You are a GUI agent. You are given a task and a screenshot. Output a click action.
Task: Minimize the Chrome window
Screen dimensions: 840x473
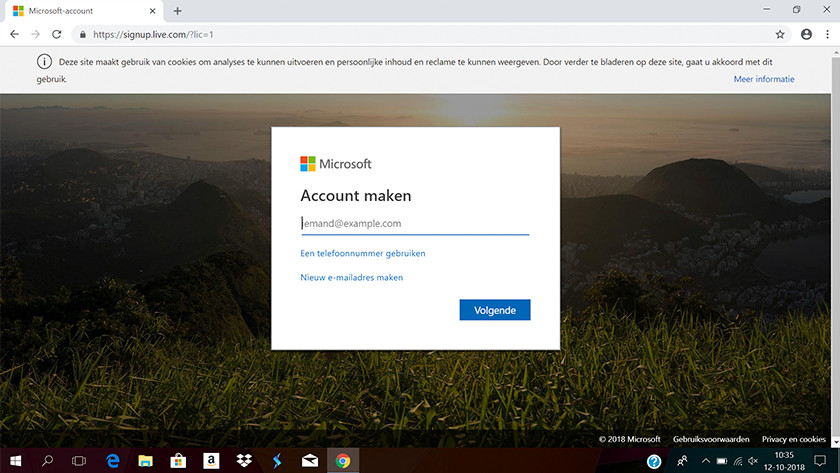[x=767, y=10]
